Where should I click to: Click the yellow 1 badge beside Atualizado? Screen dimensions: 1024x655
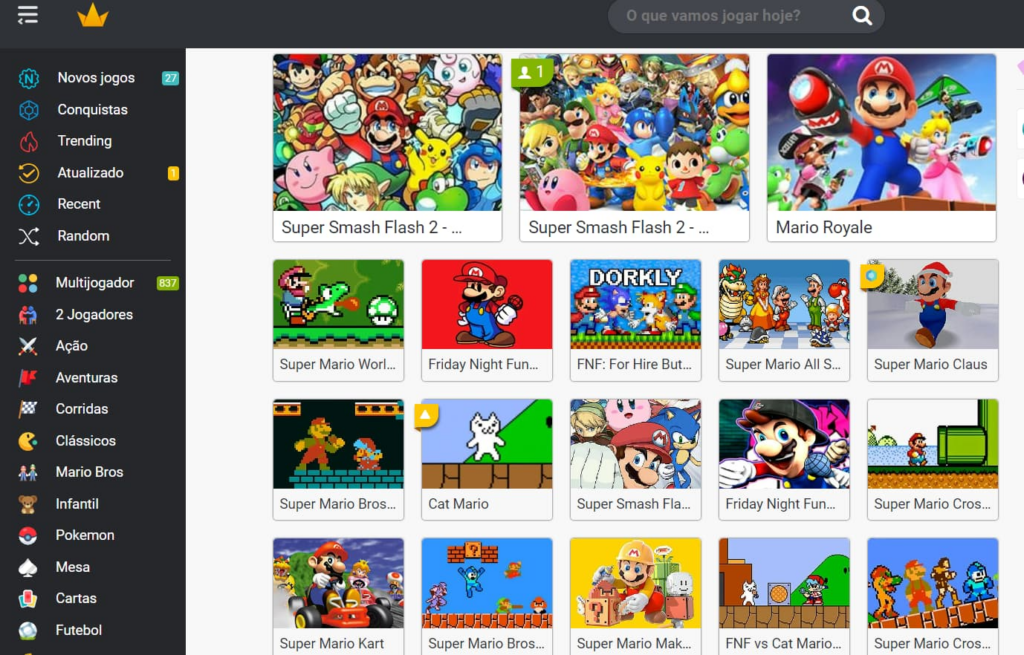tap(173, 173)
